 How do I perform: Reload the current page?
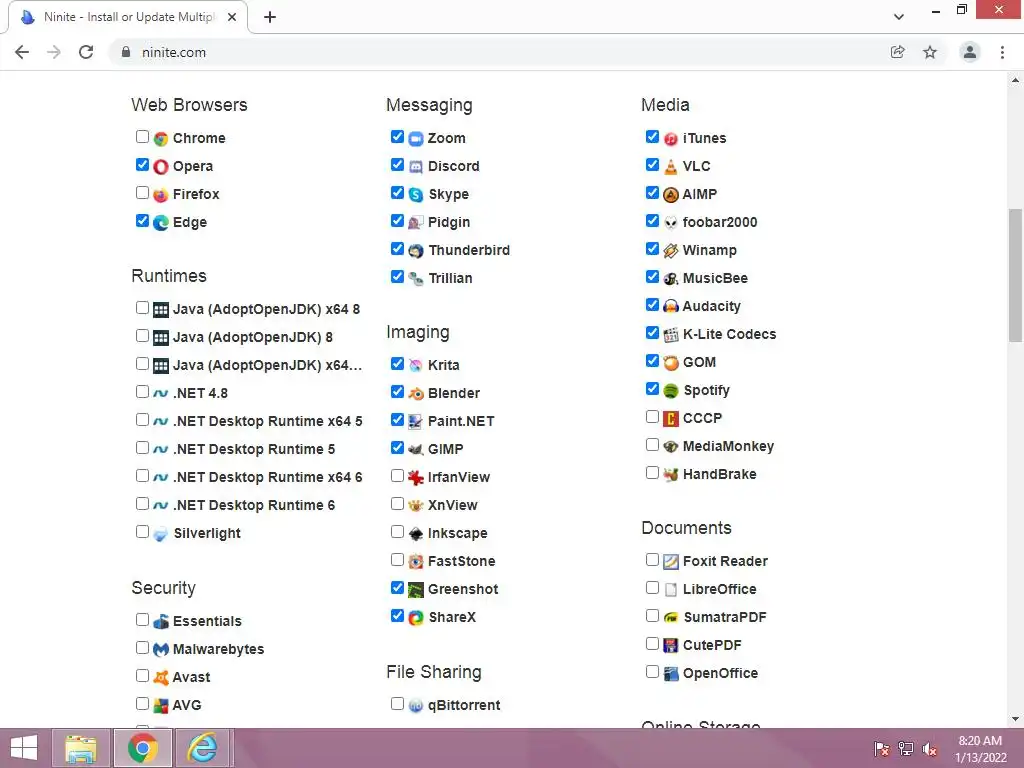[x=86, y=52]
